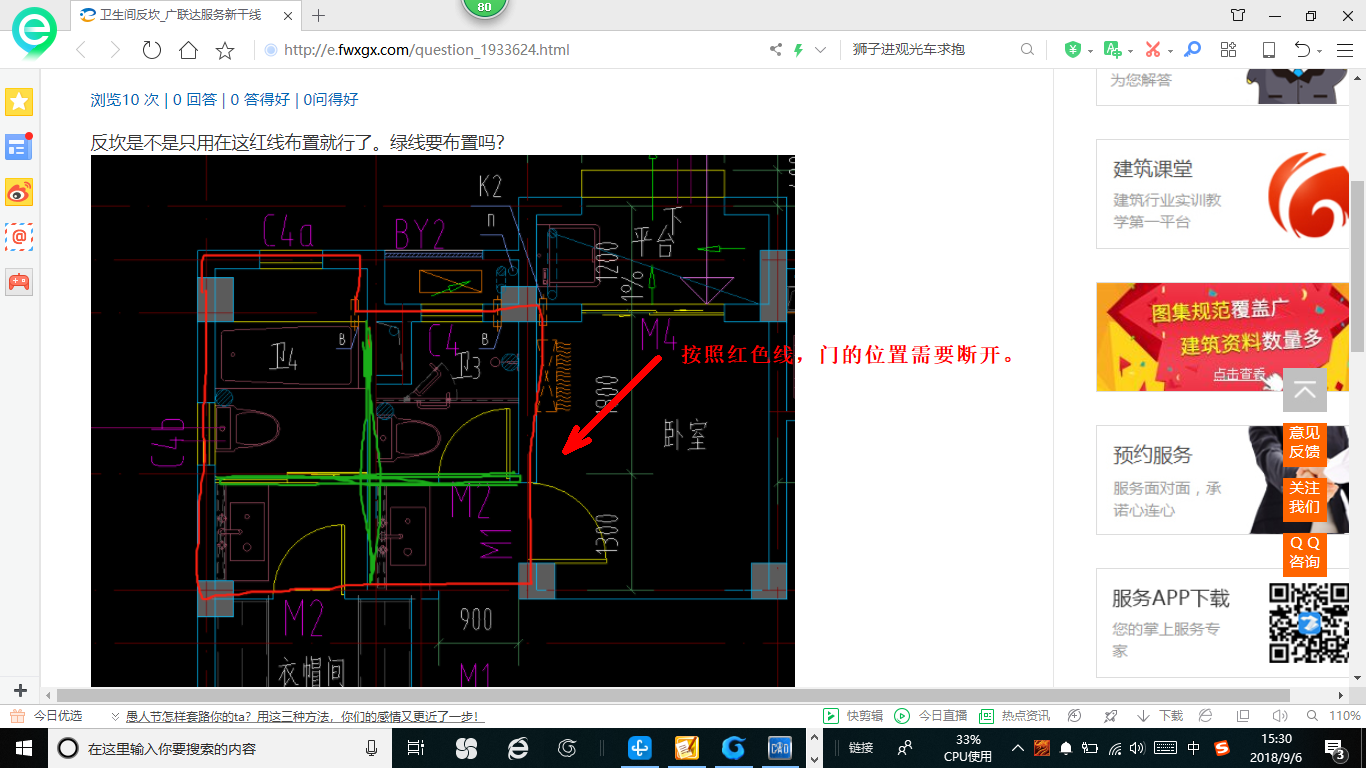Viewport: 1366px width, 768px height.
Task: Switch the 中 input method language
Action: click(1194, 748)
